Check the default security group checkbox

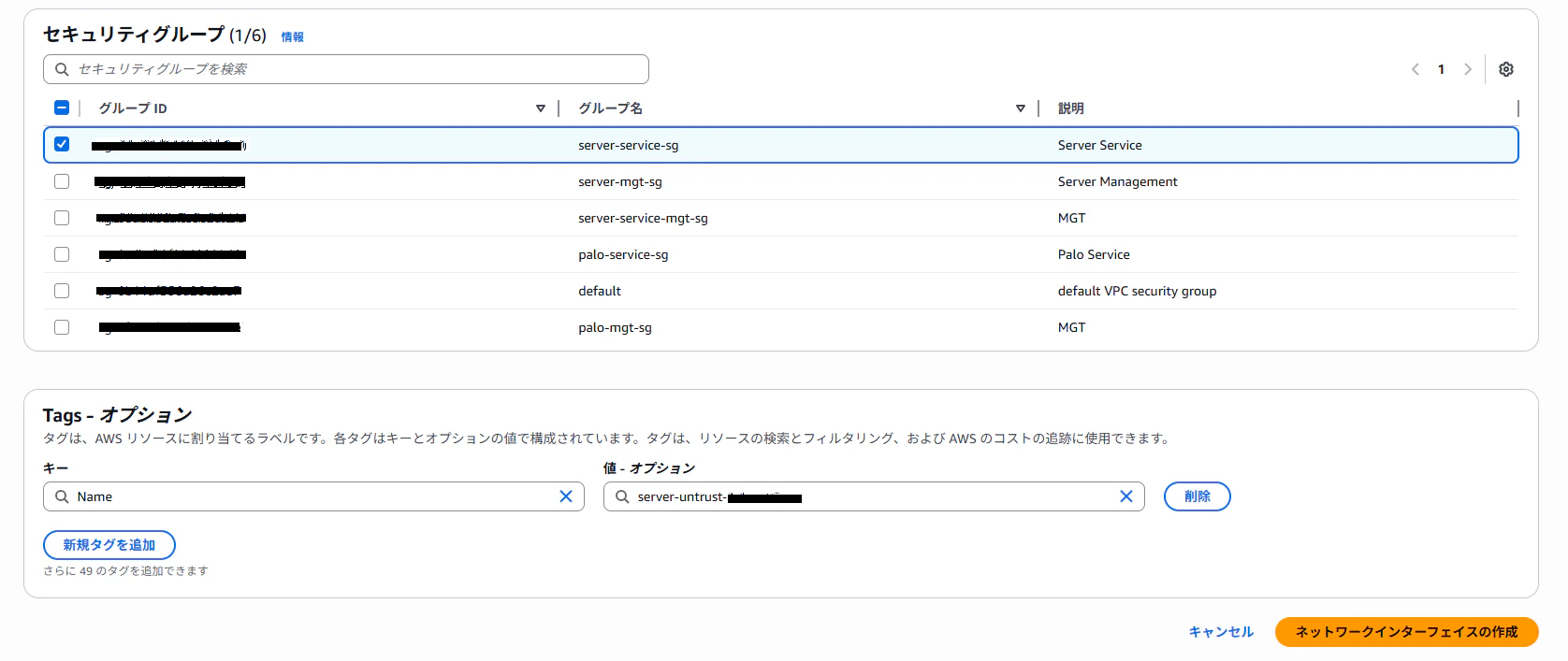pos(62,291)
